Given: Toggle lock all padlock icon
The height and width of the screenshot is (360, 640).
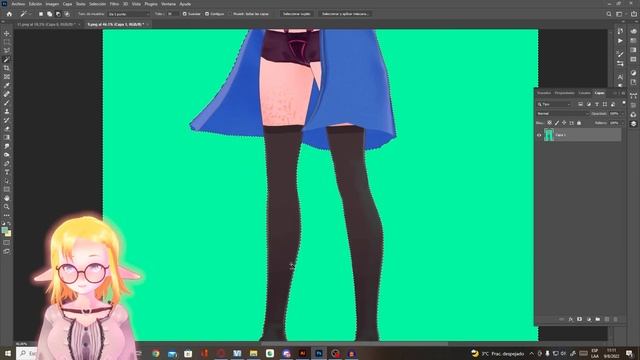Looking at the screenshot, I should click(x=579, y=123).
